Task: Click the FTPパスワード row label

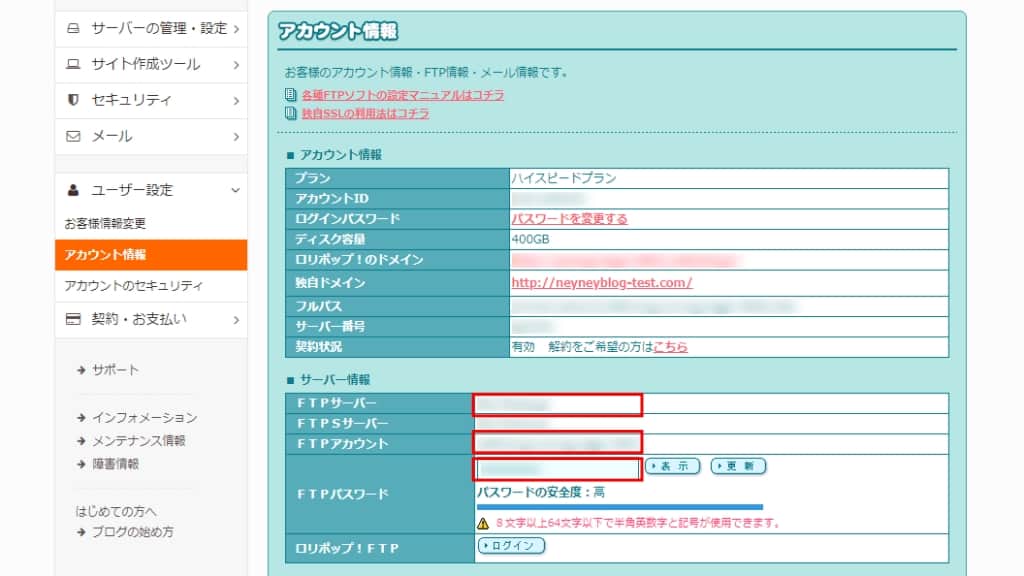Action: pyautogui.click(x=342, y=494)
